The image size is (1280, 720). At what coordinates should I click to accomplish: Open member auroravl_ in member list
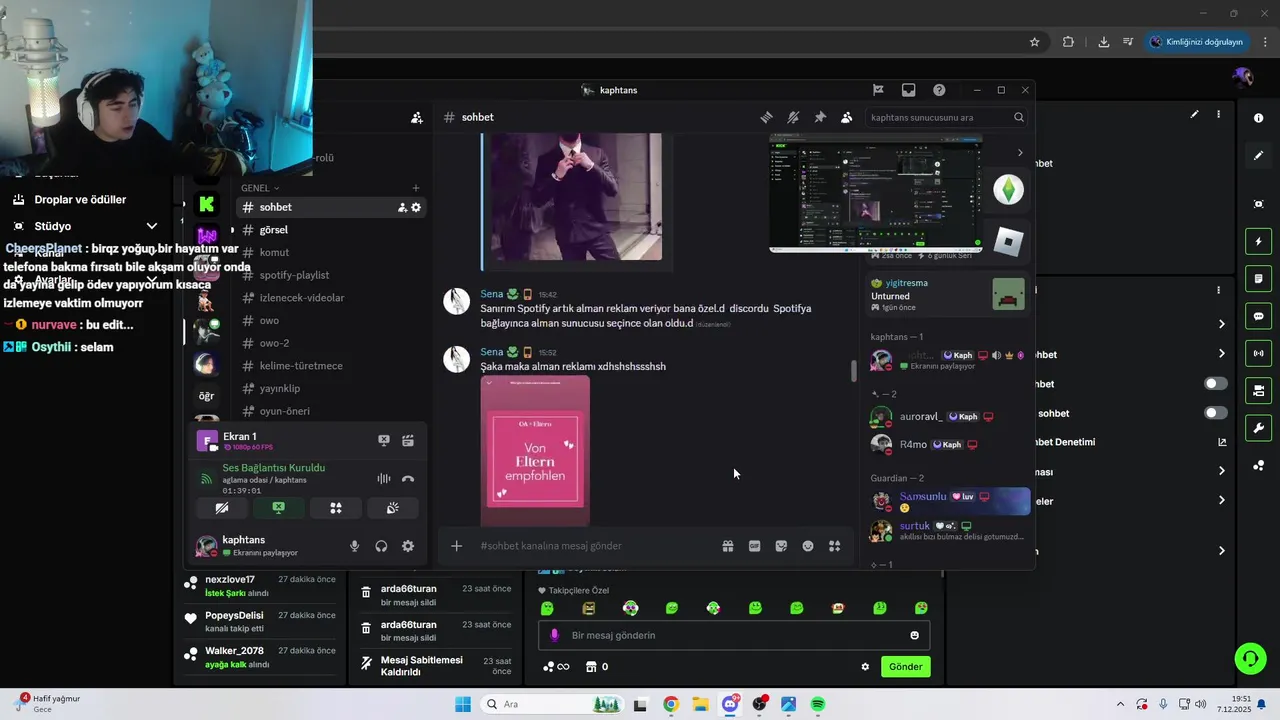[x=948, y=416]
